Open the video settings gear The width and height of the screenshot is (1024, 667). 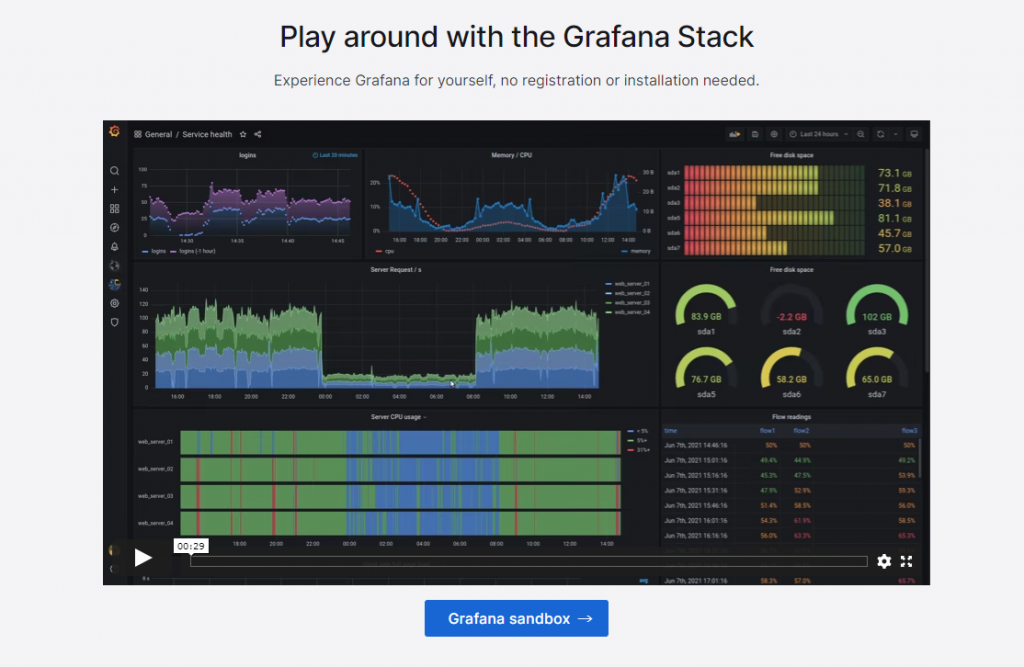(884, 561)
